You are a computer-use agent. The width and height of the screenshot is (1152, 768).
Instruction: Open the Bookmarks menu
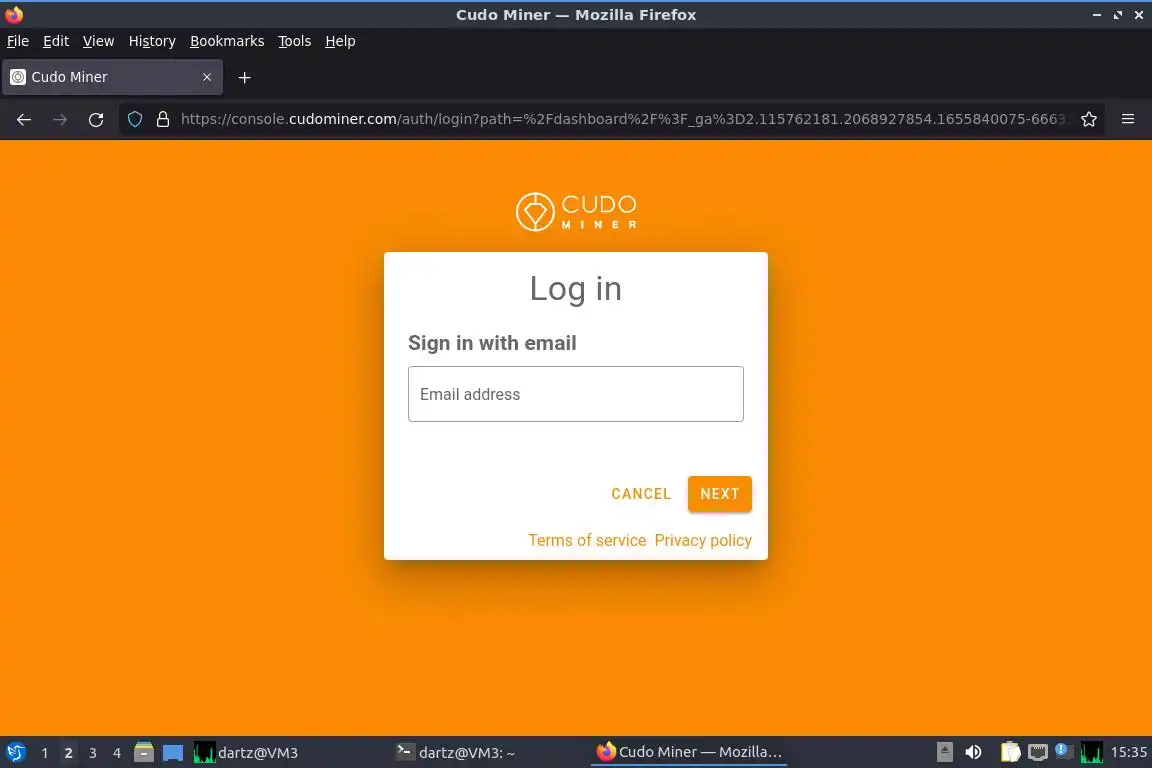pos(227,41)
